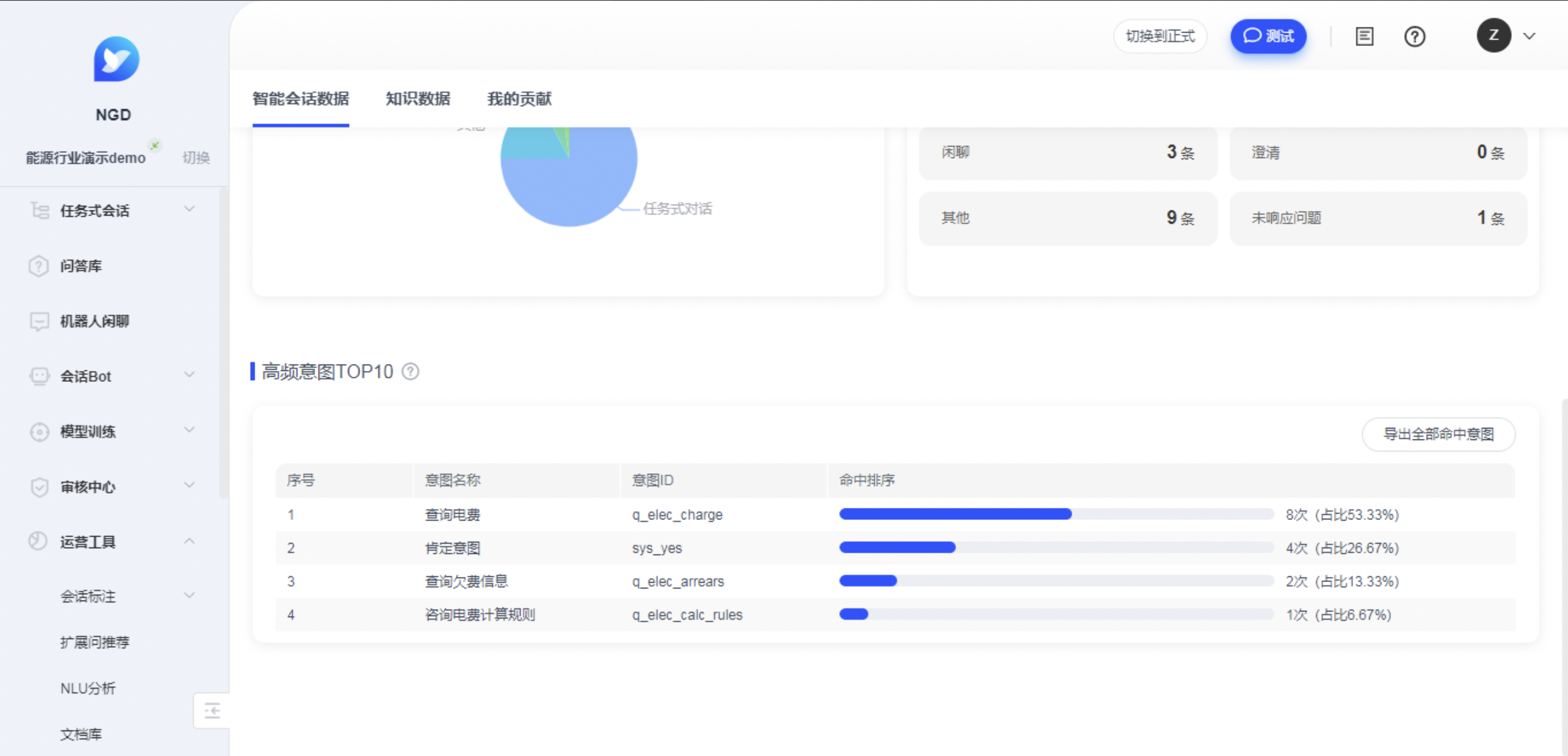This screenshot has width=1568, height=756.
Task: Click the 澄清 0条 stat card
Action: 1378,152
